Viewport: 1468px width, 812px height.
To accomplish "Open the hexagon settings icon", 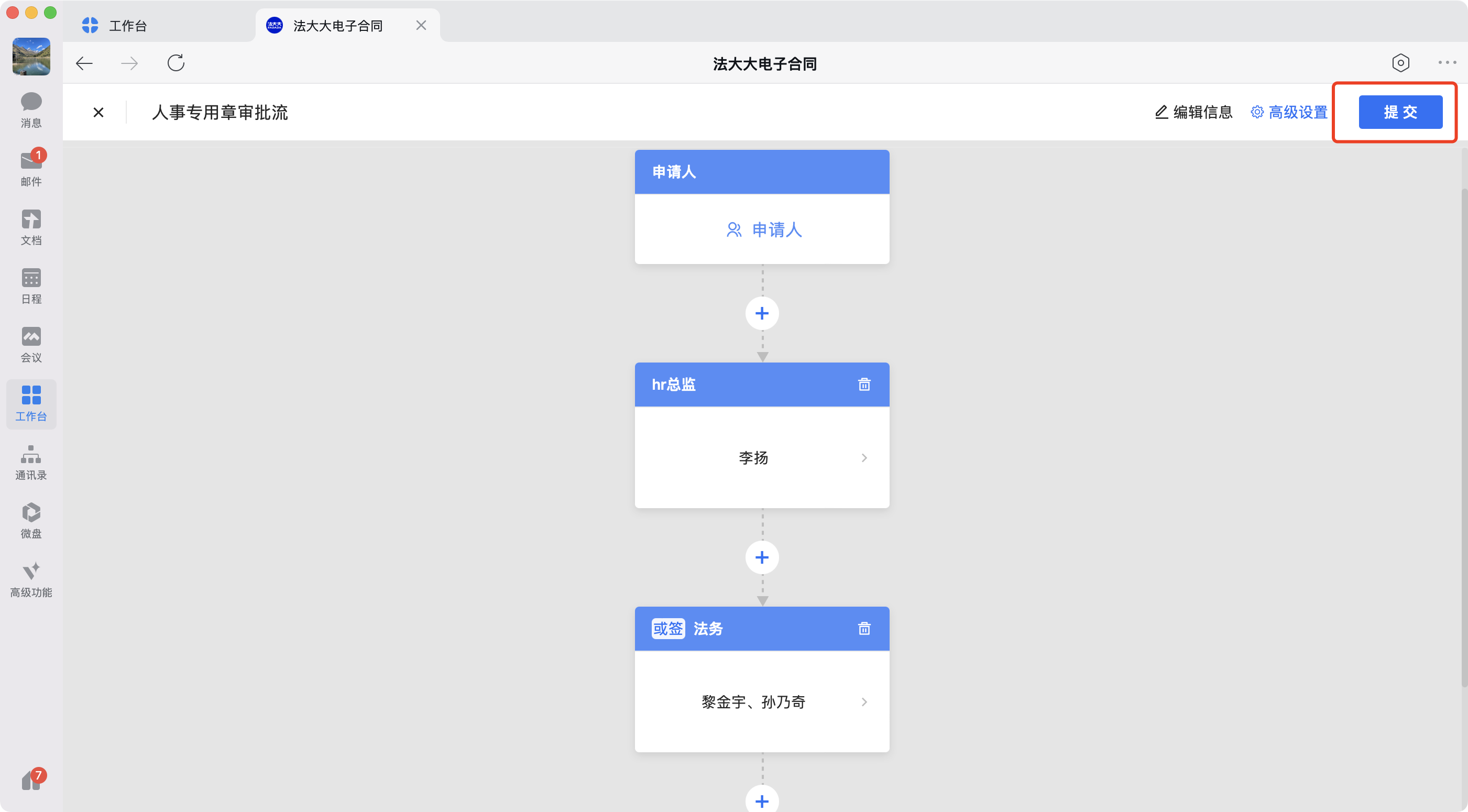I will 1400,63.
